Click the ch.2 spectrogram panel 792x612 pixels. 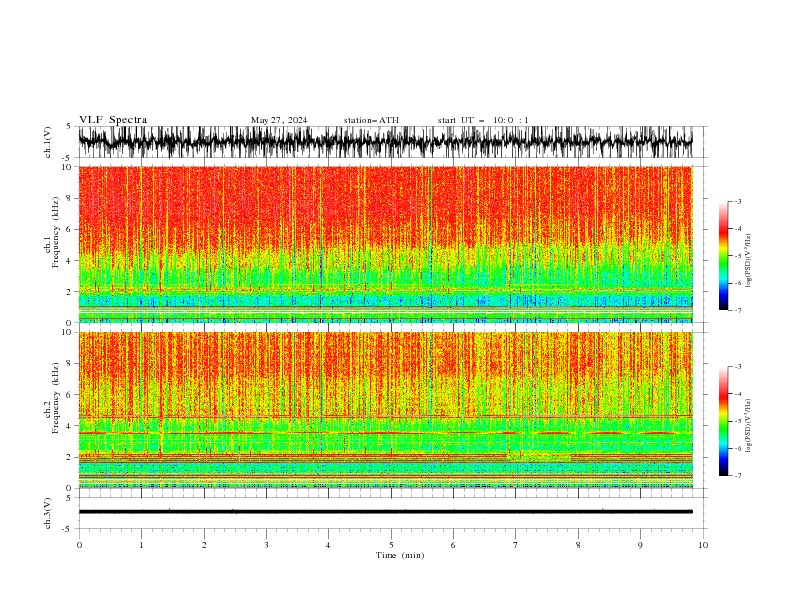385,410
